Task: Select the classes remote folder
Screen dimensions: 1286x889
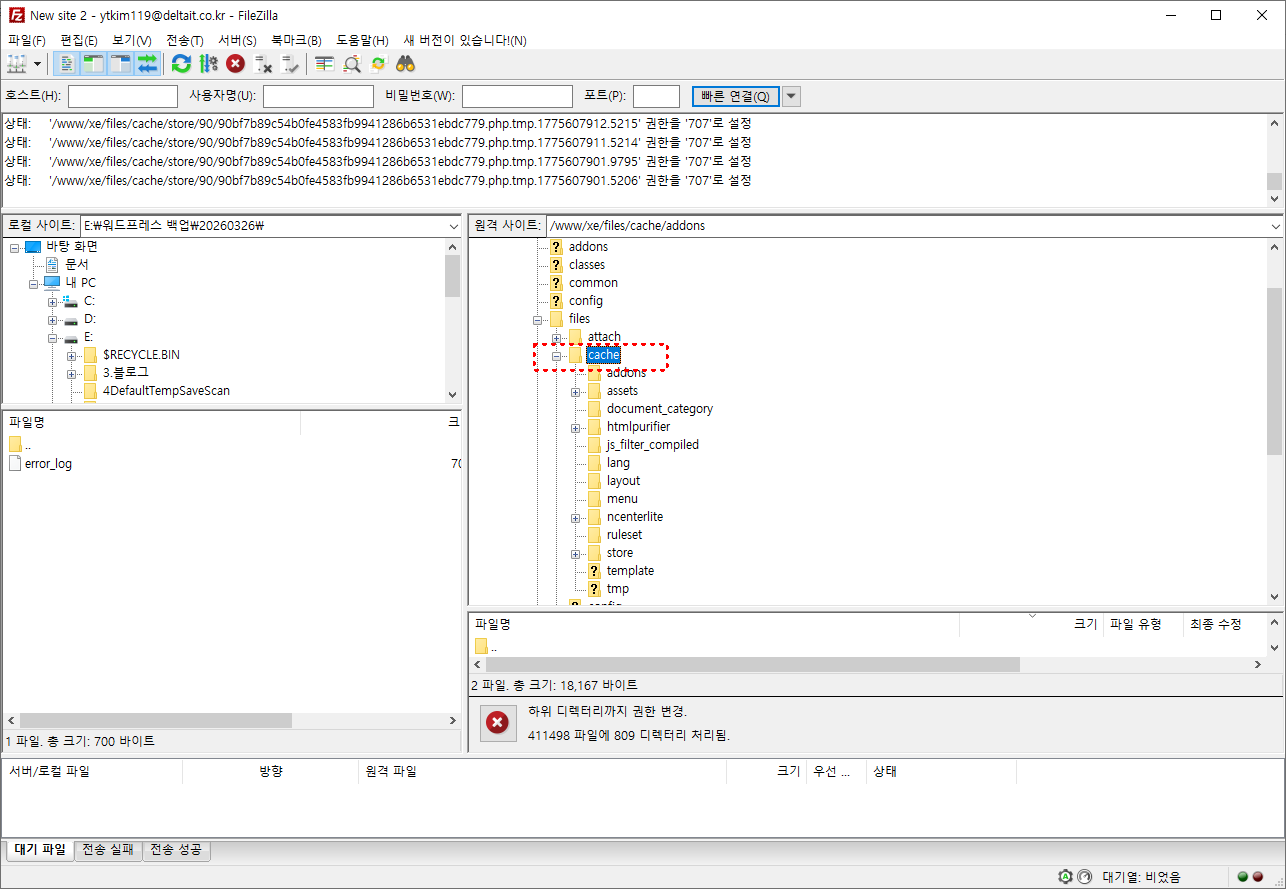Action: click(x=587, y=265)
